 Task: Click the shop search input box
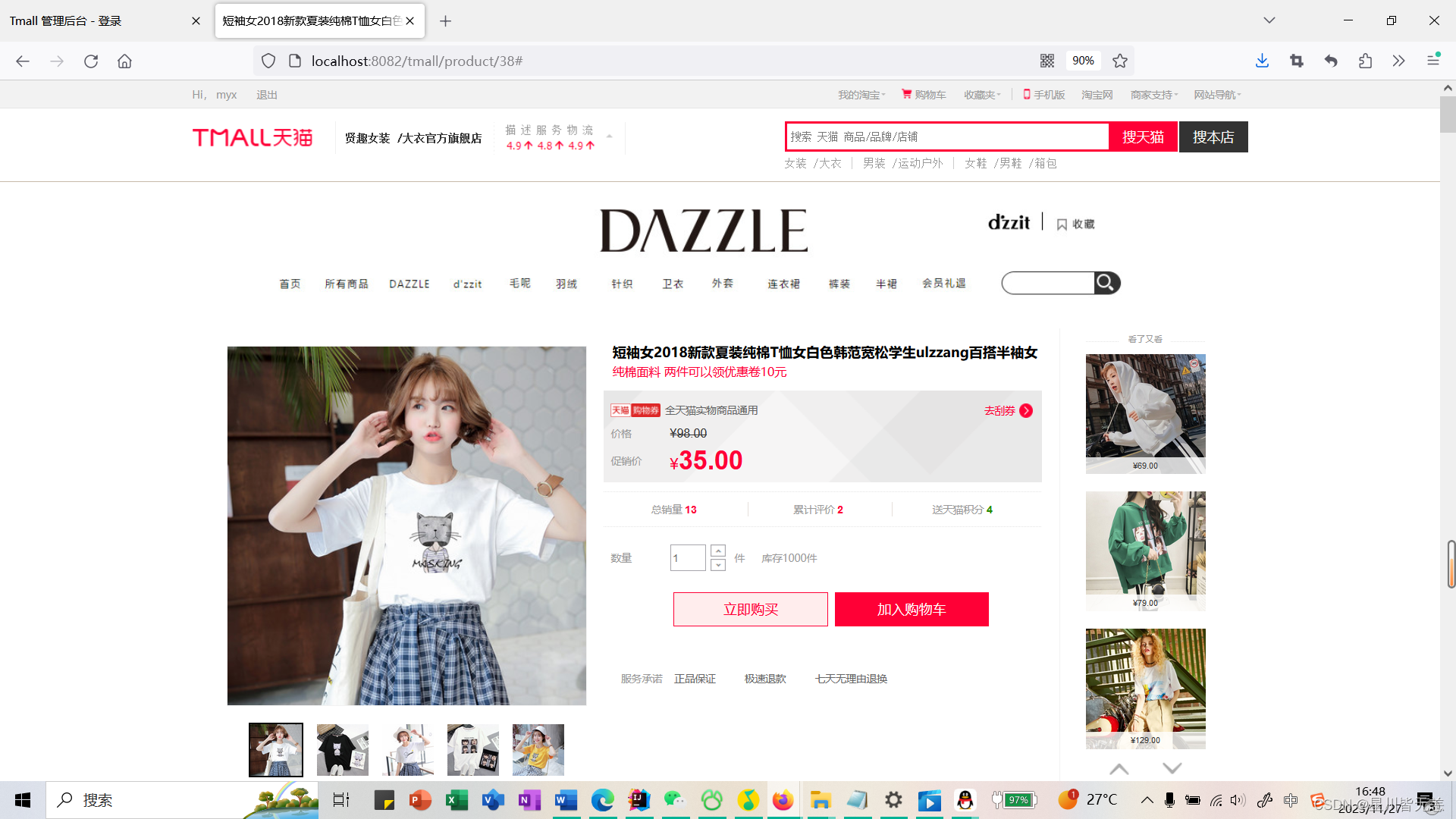point(1049,283)
